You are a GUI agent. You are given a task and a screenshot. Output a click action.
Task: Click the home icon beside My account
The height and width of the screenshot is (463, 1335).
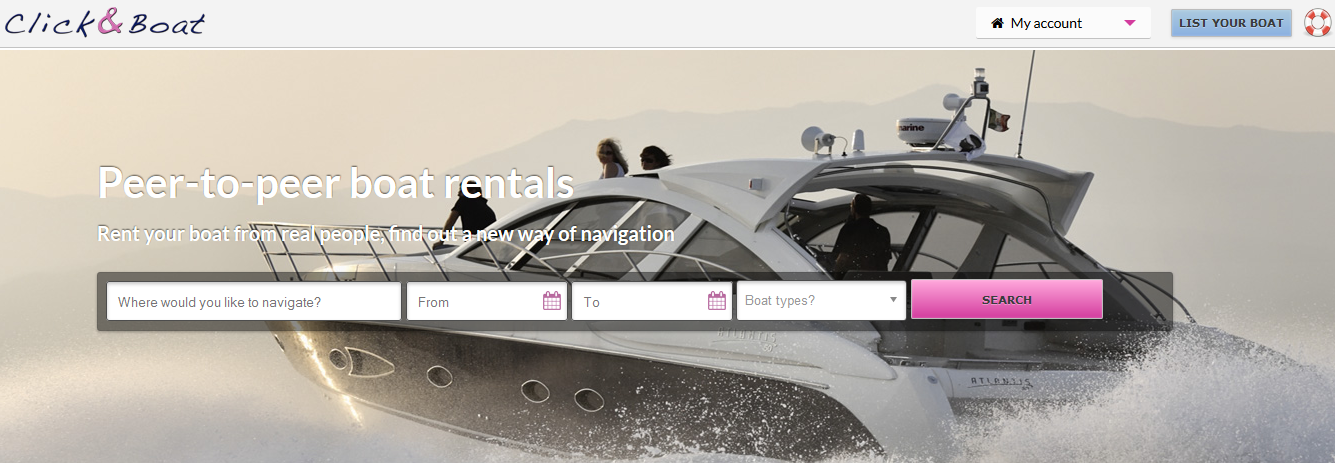coord(997,23)
